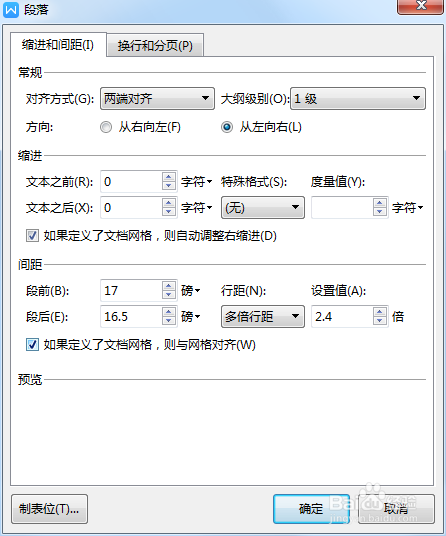Decrease 段后 spacing with down arrow

(169, 321)
